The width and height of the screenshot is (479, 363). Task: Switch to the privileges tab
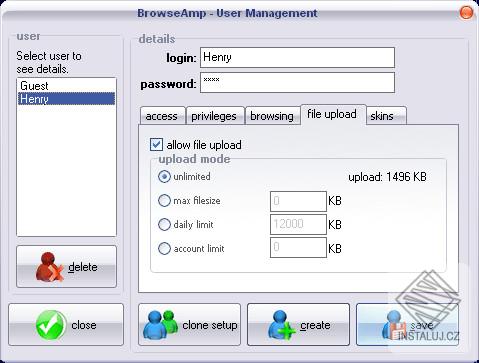click(x=215, y=116)
